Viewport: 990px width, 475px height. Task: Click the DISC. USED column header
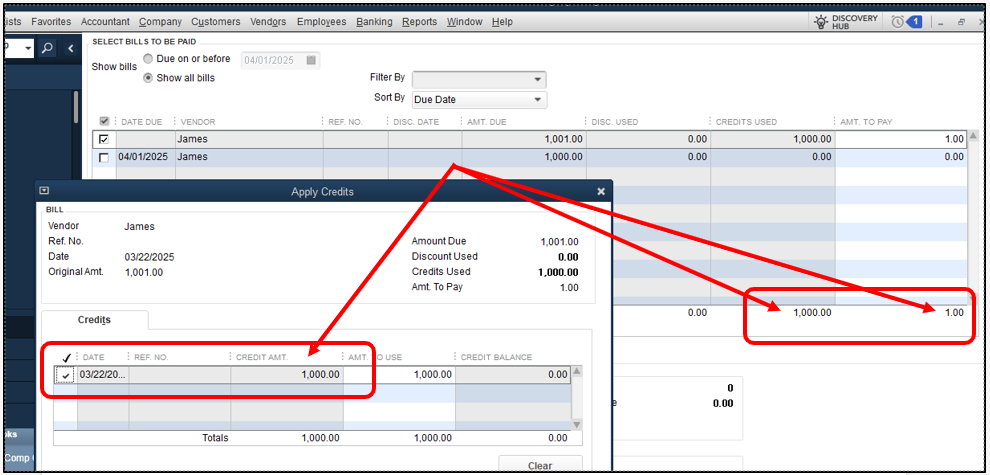pos(614,122)
